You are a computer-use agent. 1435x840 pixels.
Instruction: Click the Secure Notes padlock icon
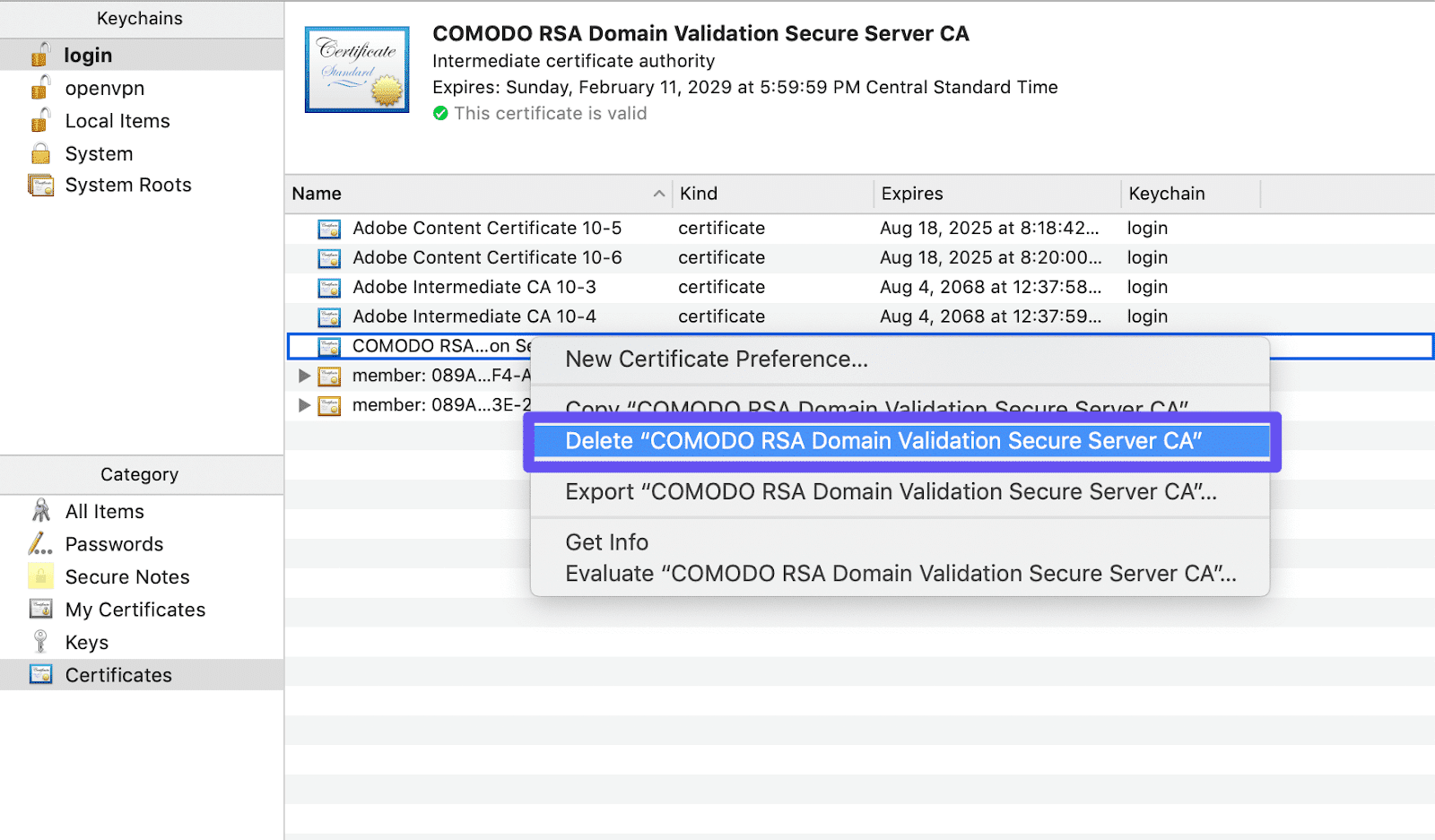tap(40, 576)
